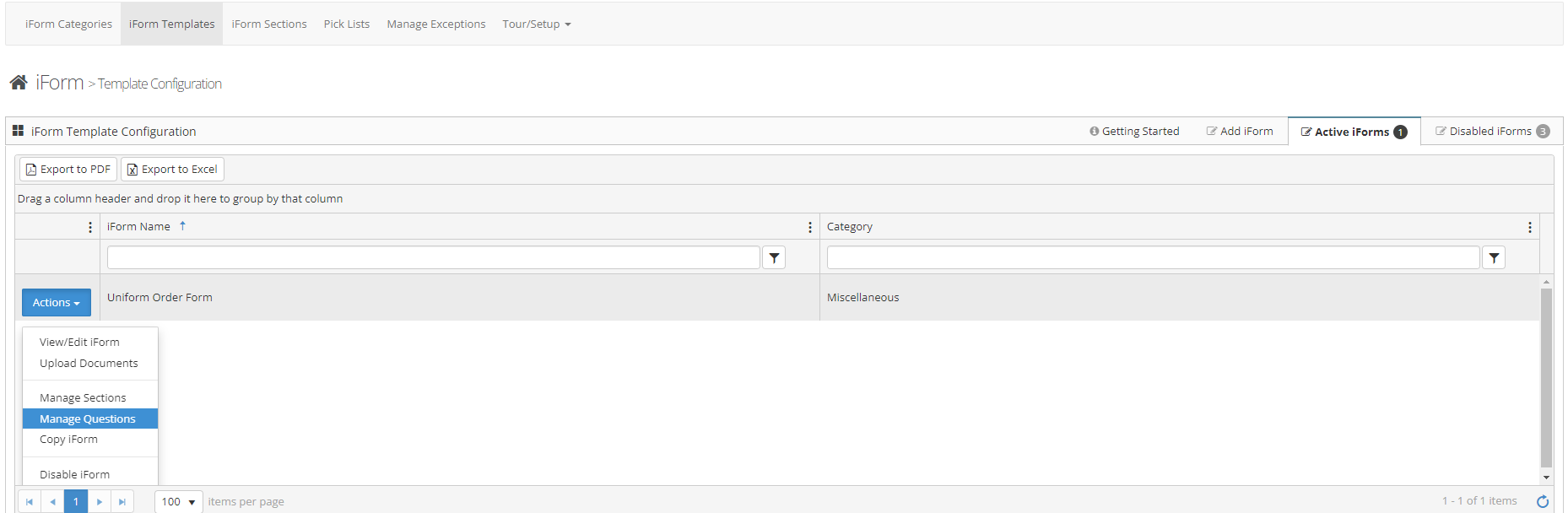This screenshot has width=1568, height=513.
Task: Go to the first page of results
Action: tap(30, 502)
